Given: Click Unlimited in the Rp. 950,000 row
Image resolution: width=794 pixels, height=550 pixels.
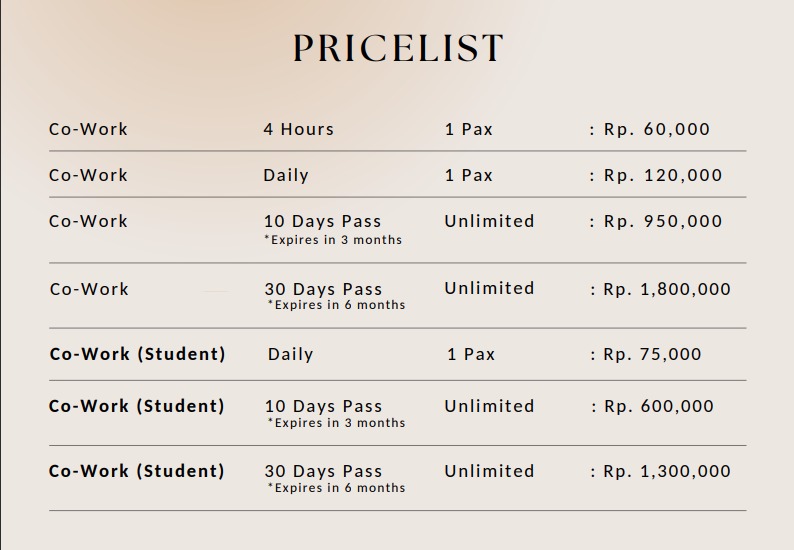Looking at the screenshot, I should pyautogui.click(x=489, y=221).
